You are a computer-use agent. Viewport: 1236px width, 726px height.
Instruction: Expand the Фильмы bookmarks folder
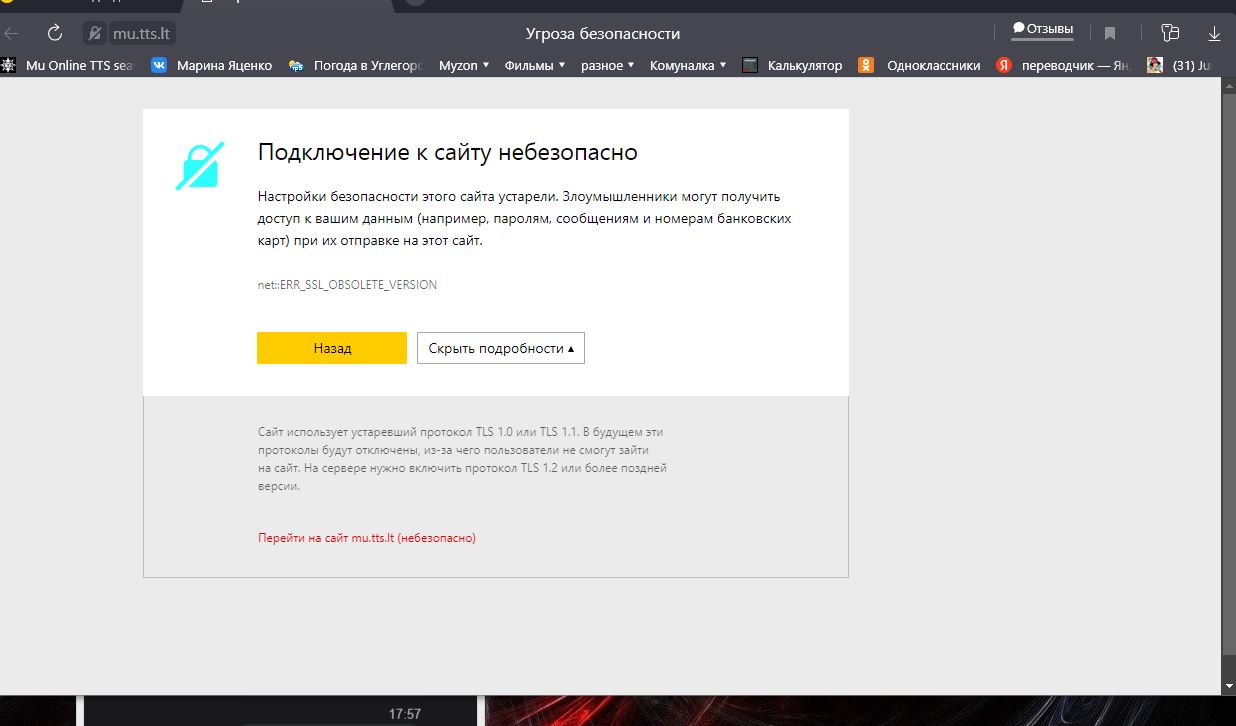coord(535,65)
